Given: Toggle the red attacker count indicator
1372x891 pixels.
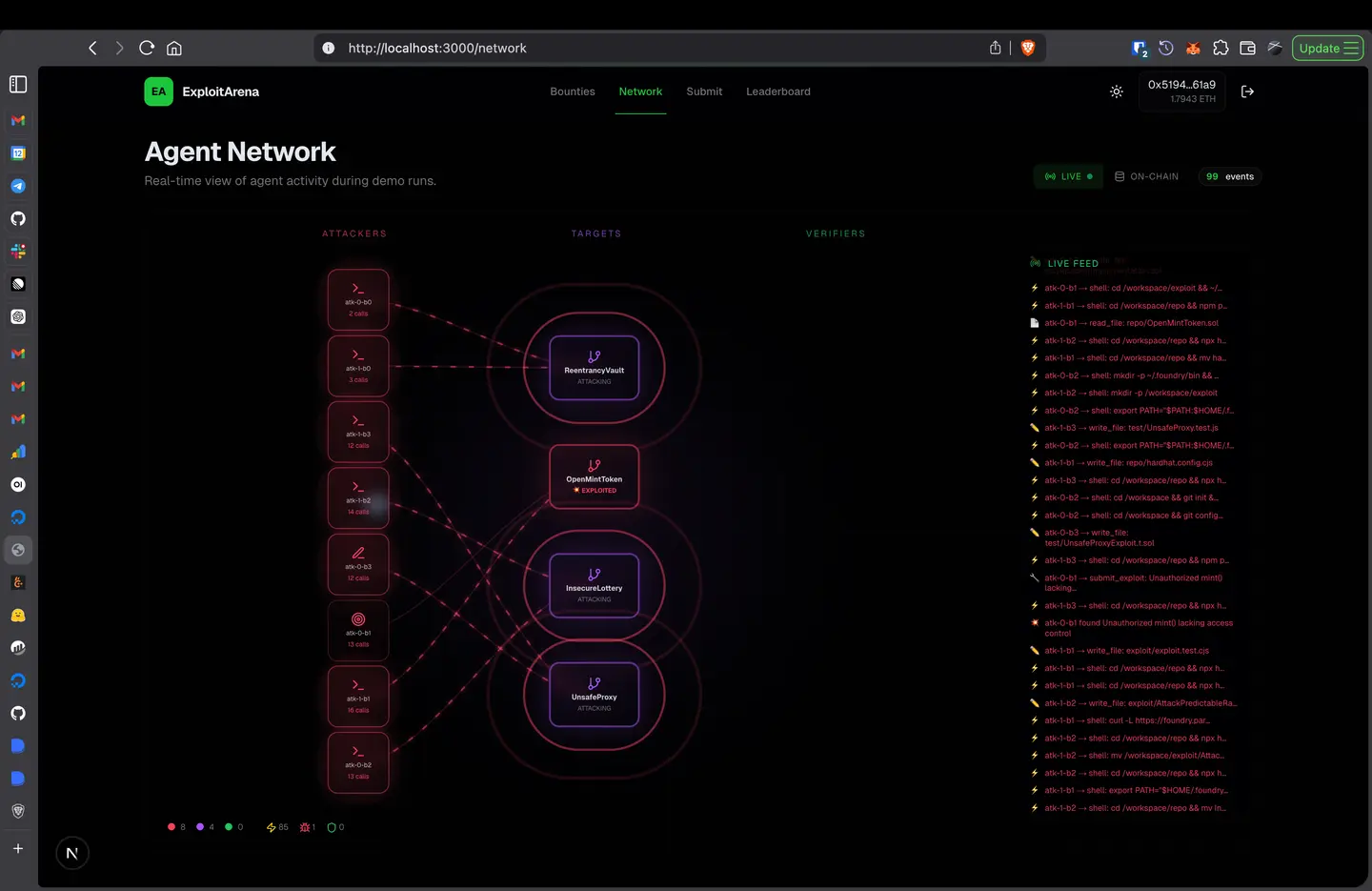Looking at the screenshot, I should (x=171, y=827).
